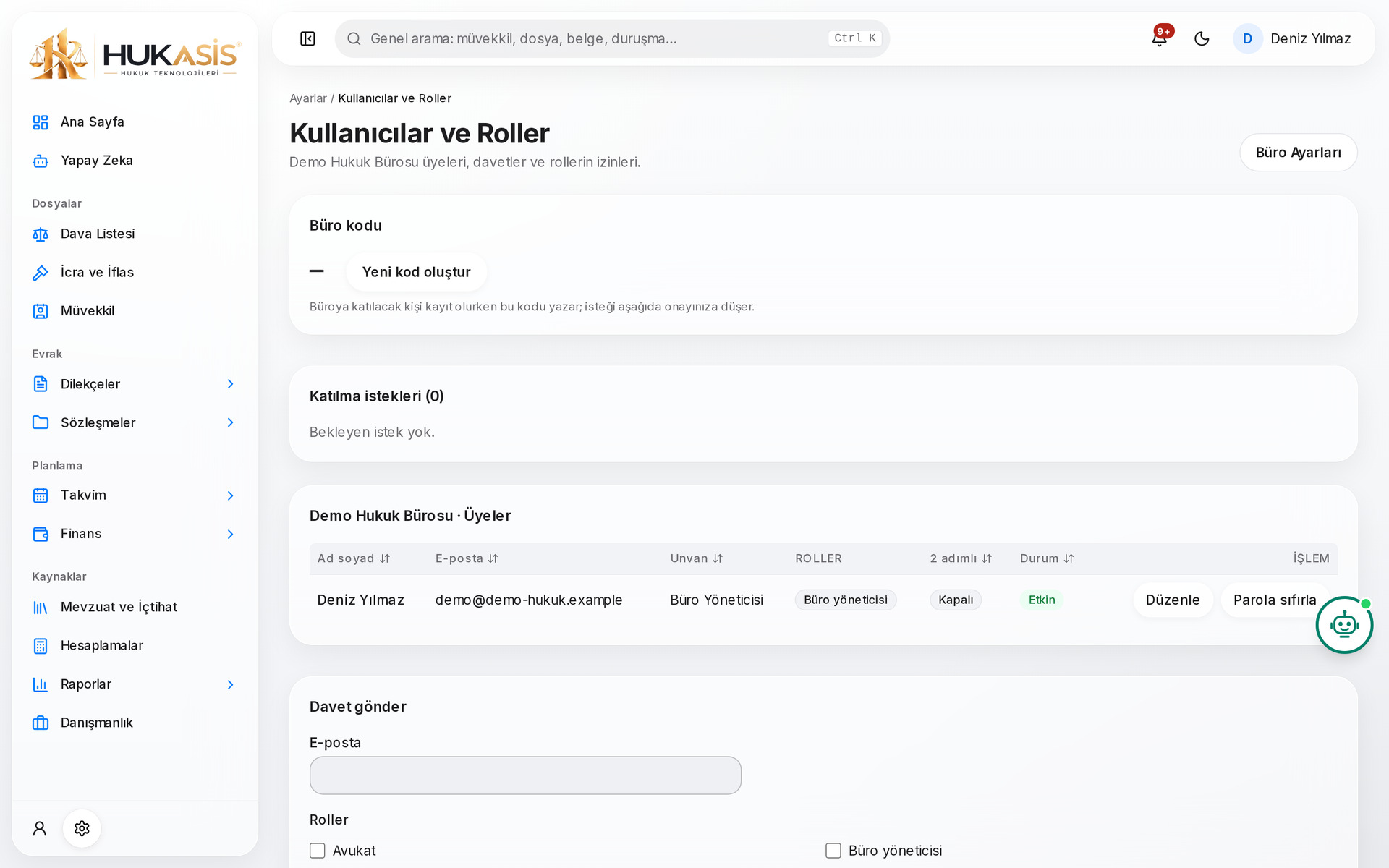Click the Yeni kod oluştur button
The width and height of the screenshot is (1389, 868).
click(416, 272)
